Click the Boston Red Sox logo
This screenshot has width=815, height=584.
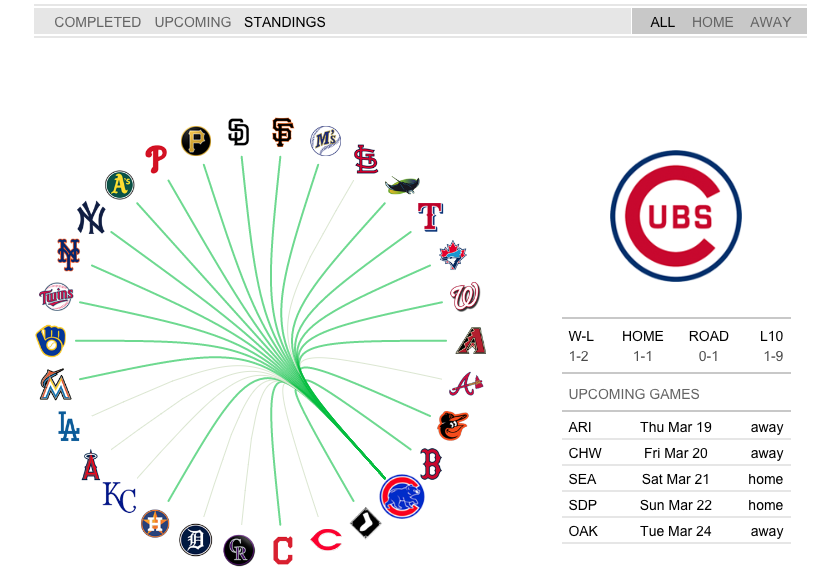click(431, 464)
